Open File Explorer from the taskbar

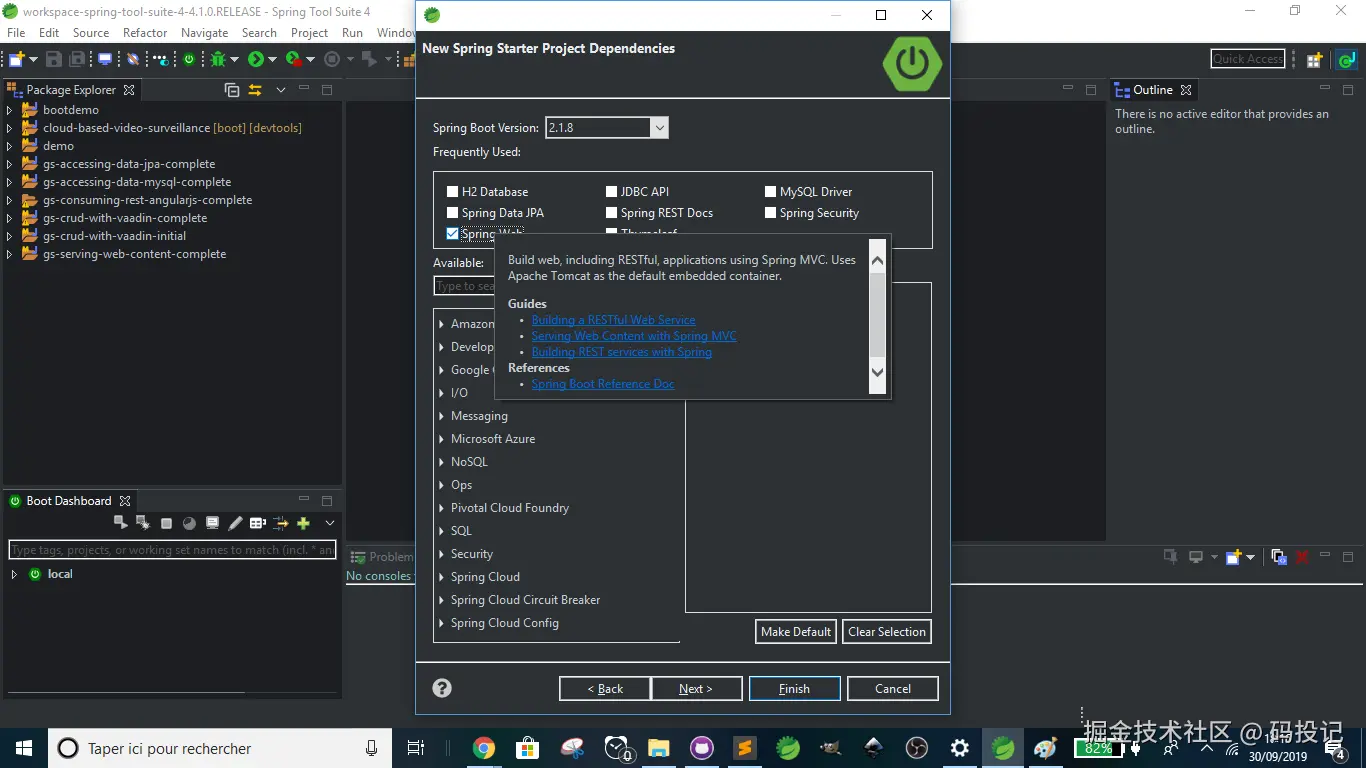click(x=658, y=748)
